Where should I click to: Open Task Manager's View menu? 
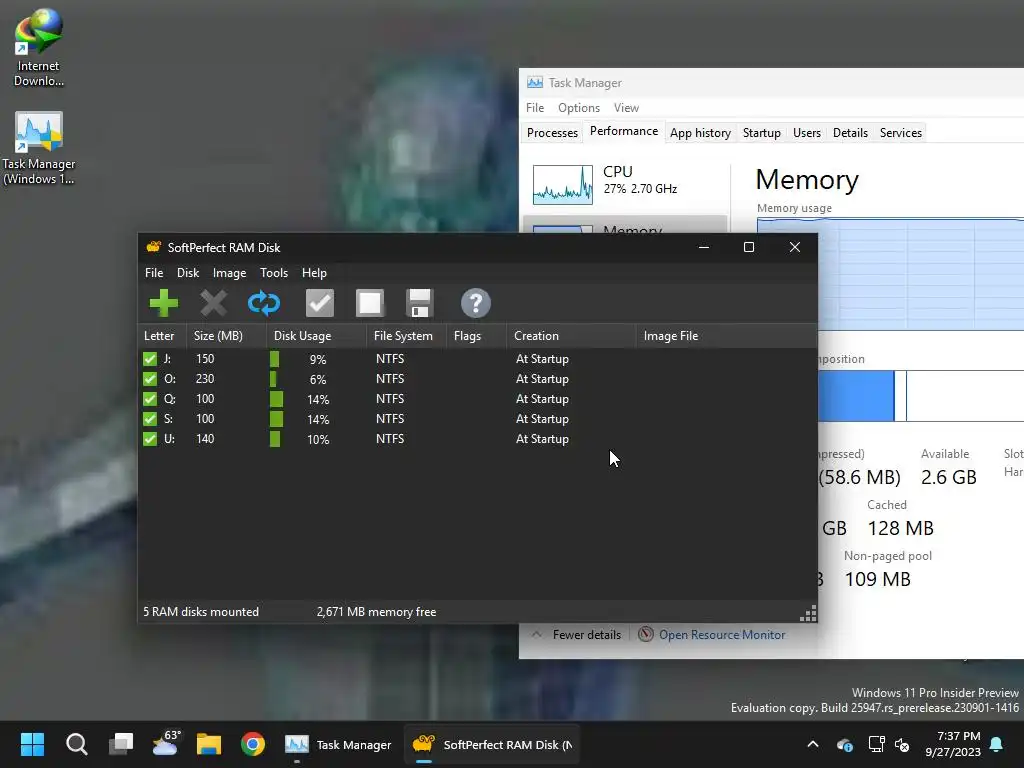(626, 108)
